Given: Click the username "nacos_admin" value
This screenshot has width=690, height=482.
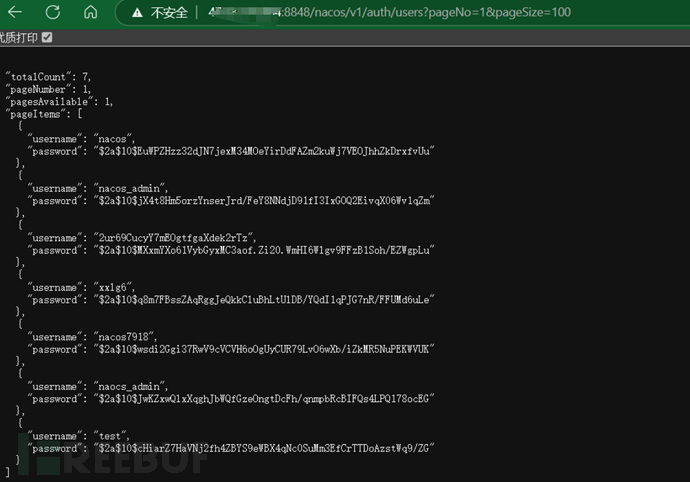Looking at the screenshot, I should [x=130, y=188].
